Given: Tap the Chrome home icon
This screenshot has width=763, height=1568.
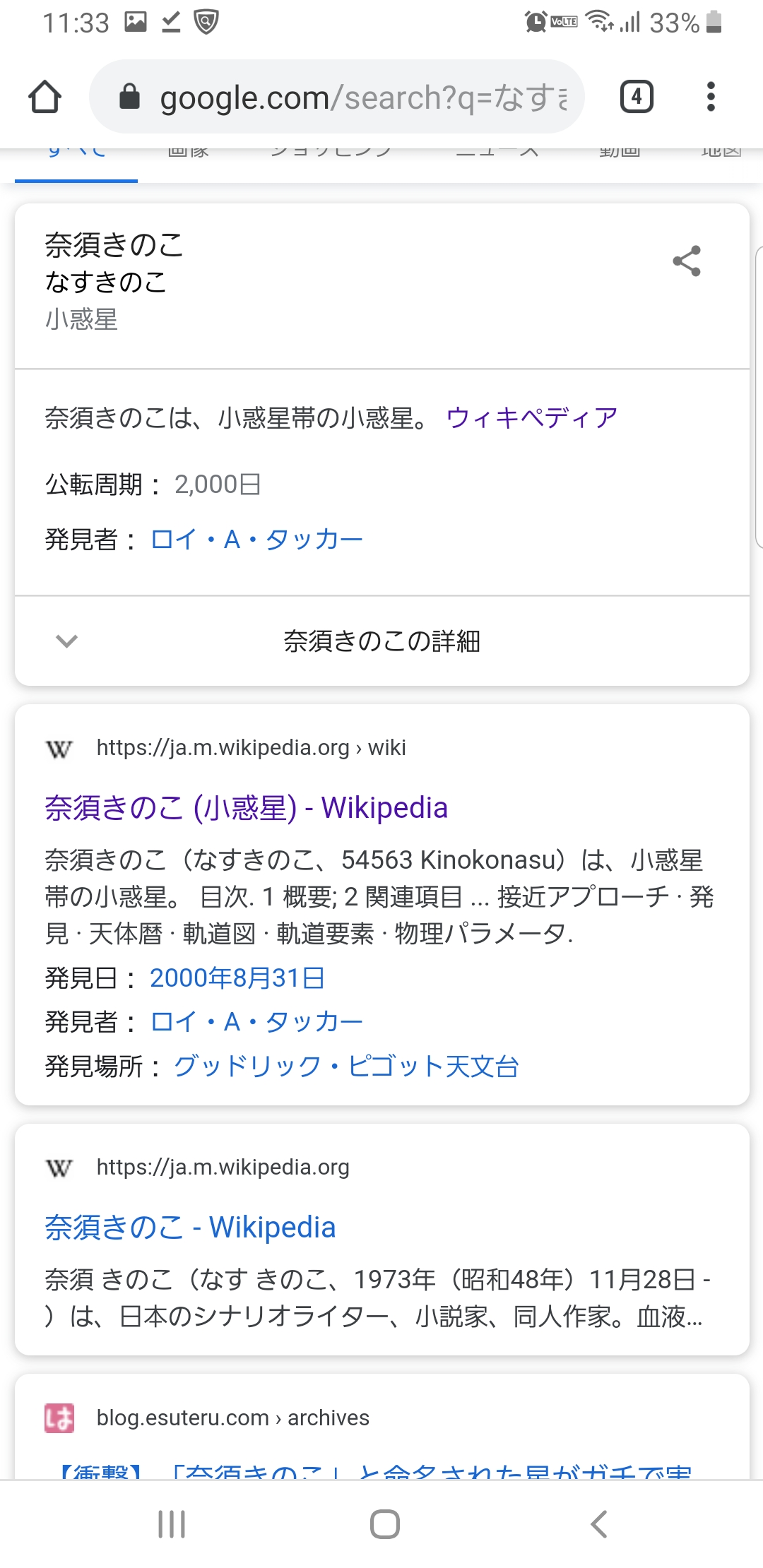Looking at the screenshot, I should click(45, 97).
